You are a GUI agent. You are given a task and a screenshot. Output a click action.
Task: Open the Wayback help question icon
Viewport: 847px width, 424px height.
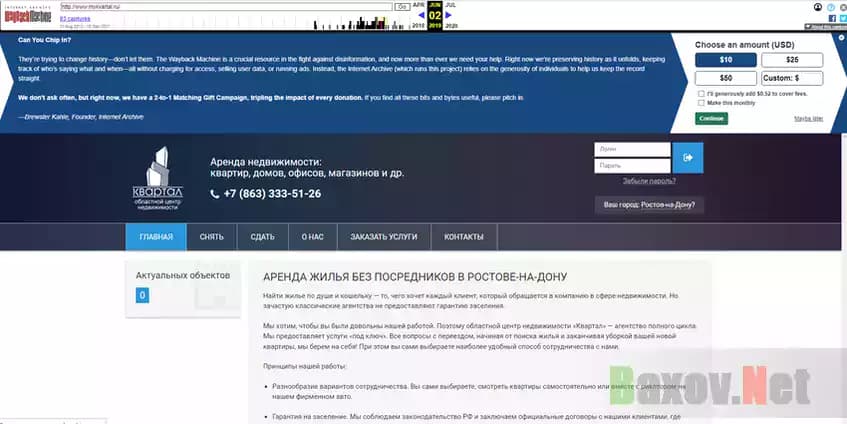831,7
